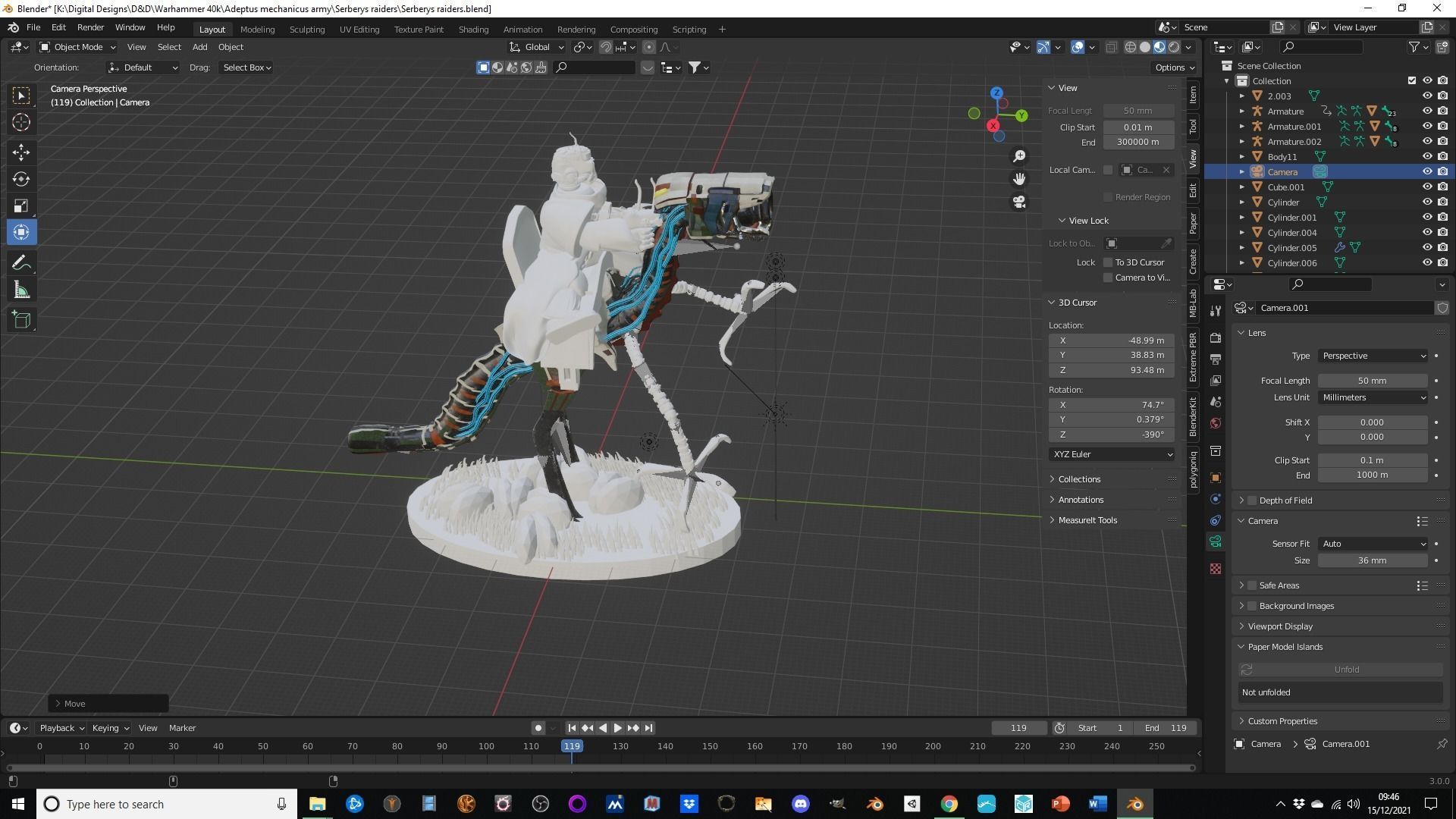Open the File menu

33,27
